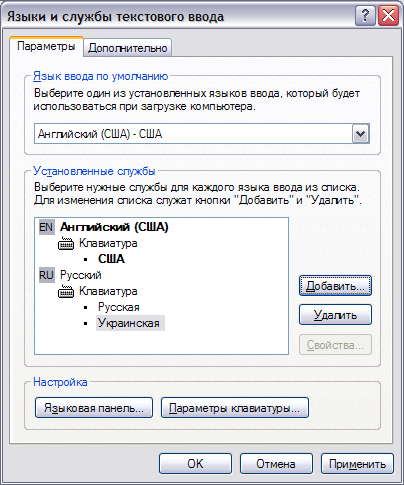
Task: Select the Параметры tab
Action: coord(46,46)
